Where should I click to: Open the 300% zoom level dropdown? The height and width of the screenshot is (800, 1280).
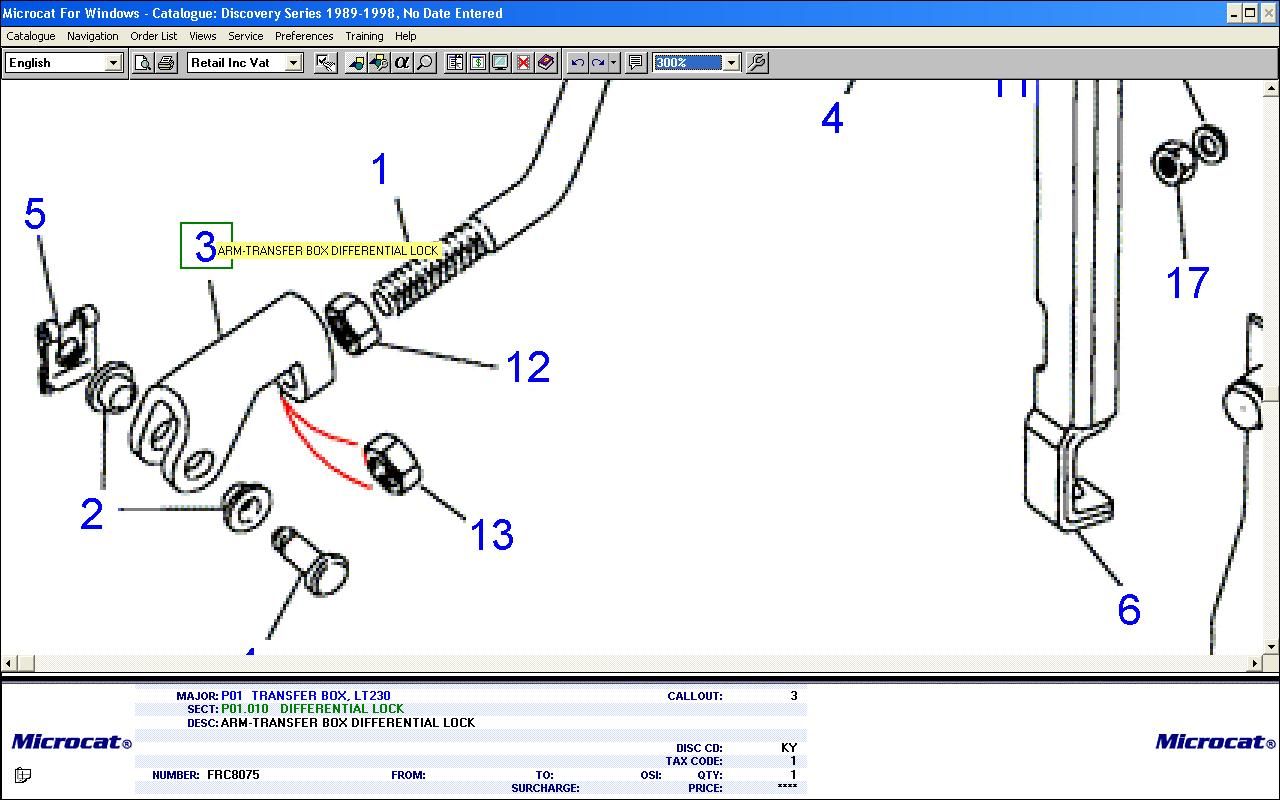click(x=731, y=63)
